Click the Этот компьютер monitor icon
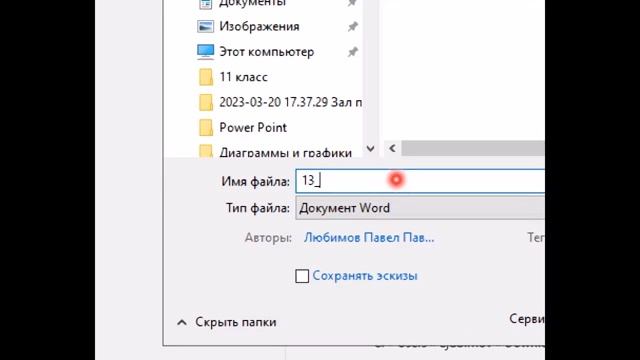 (x=205, y=52)
